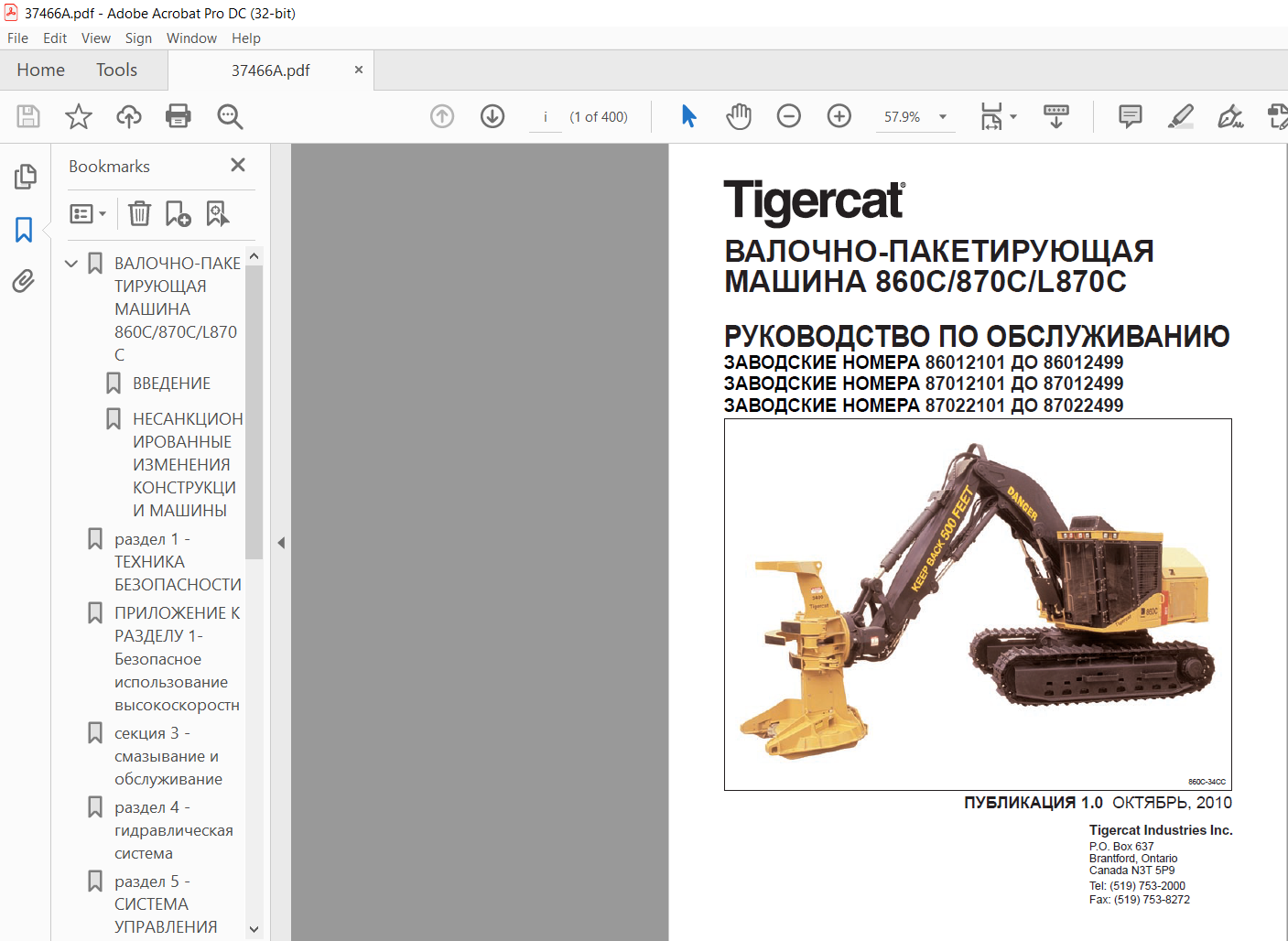
Task: Open раздел 5 СИСТЕМА УПРАВЛЕНИЯ bookmark
Action: tap(166, 904)
